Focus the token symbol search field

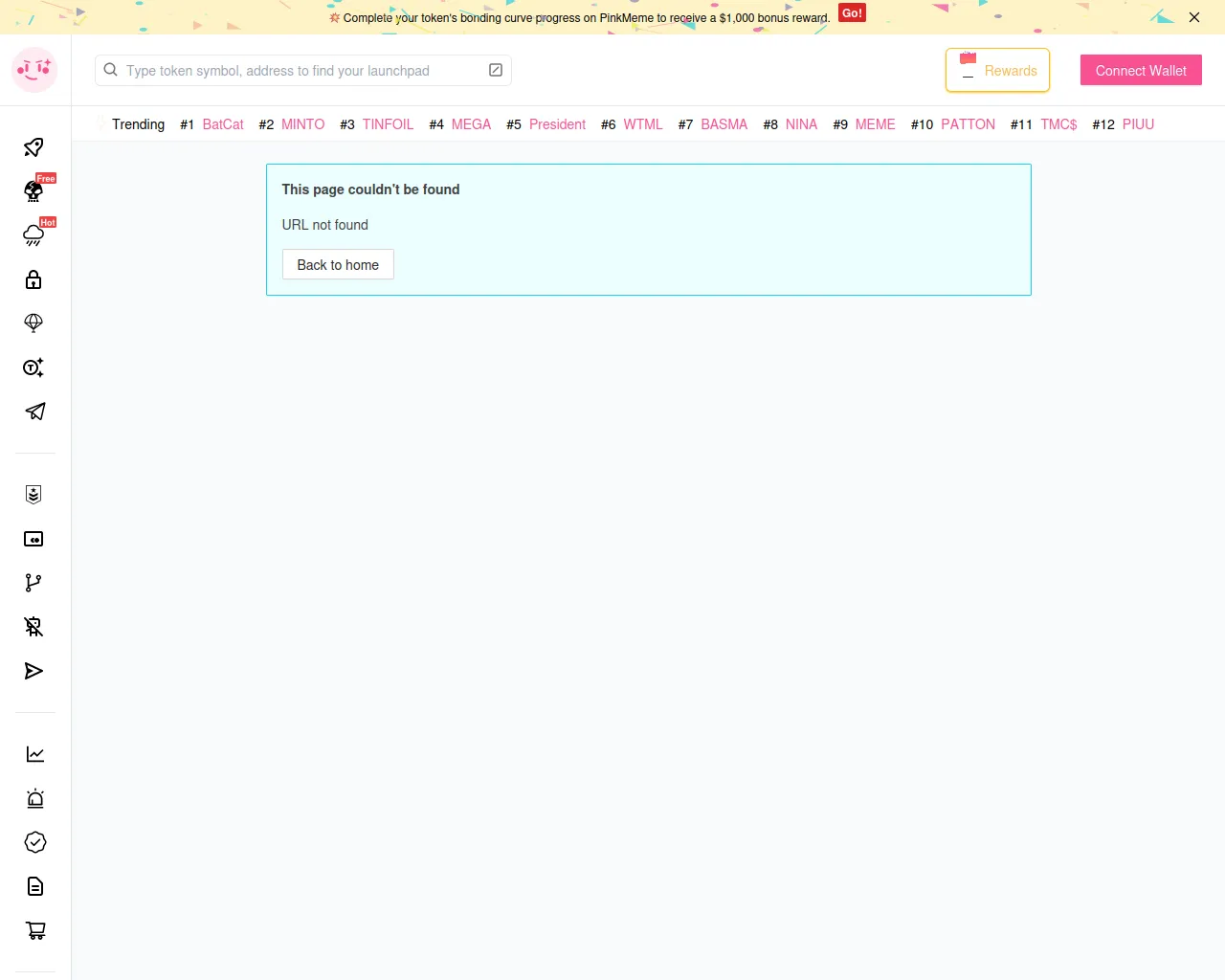click(x=297, y=71)
